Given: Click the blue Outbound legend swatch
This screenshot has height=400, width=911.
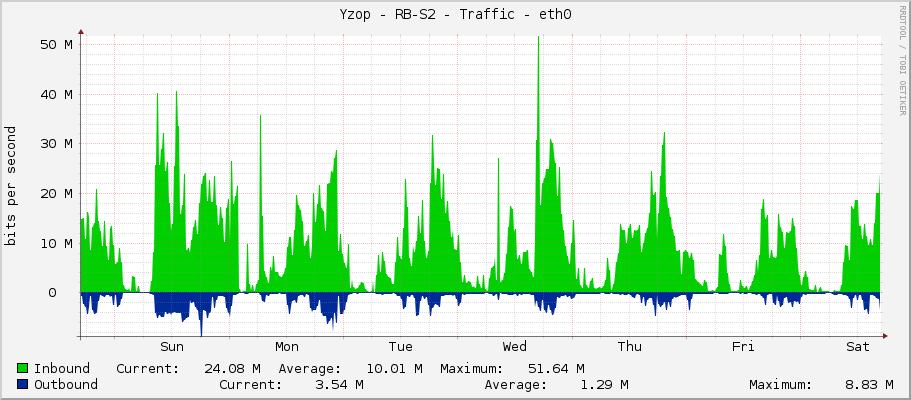Looking at the screenshot, I should 23,384.
